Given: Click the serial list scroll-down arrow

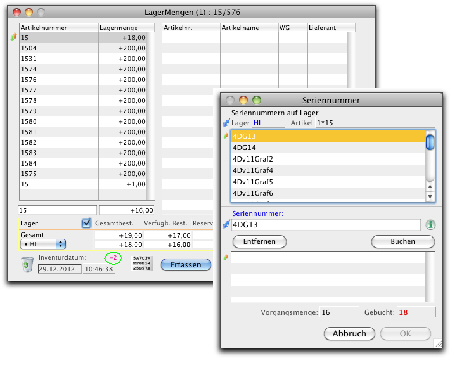Looking at the screenshot, I should point(430,196).
